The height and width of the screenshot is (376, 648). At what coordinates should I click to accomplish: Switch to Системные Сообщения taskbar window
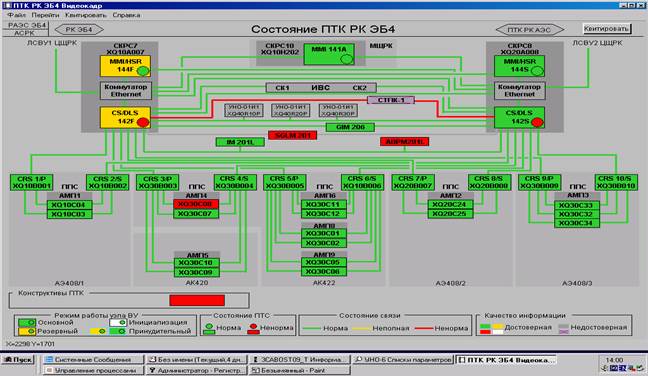93,359
